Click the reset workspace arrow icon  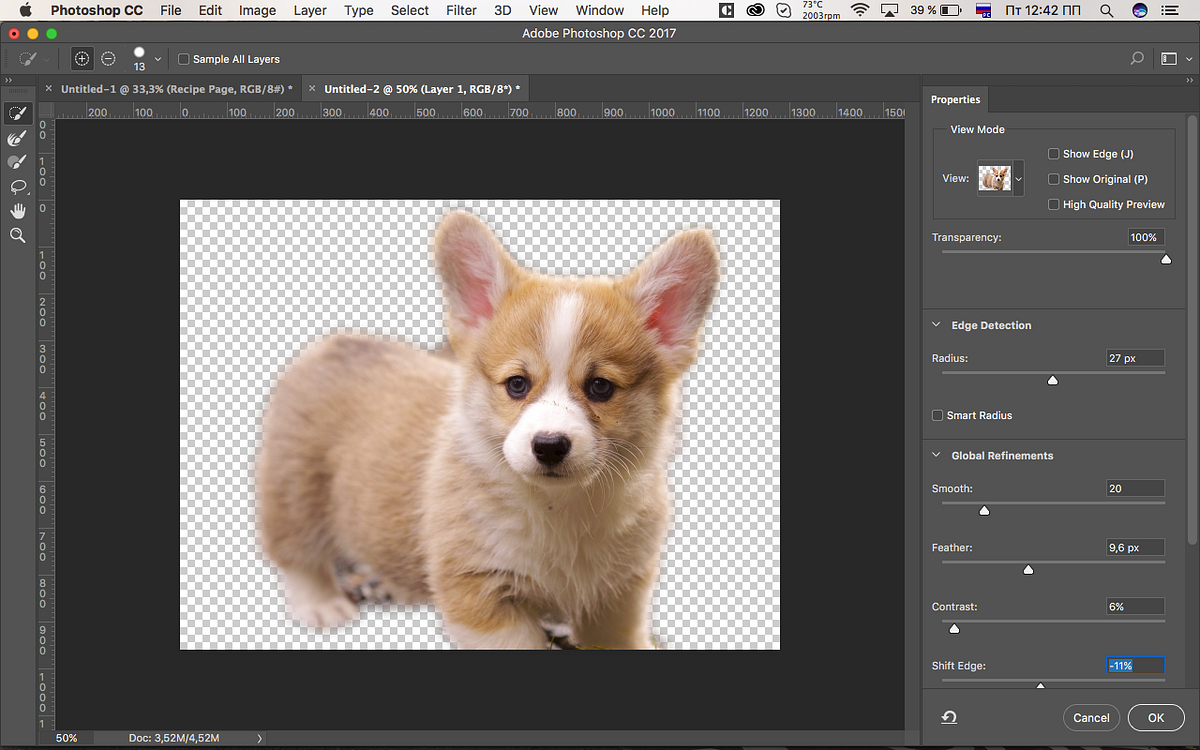point(949,717)
